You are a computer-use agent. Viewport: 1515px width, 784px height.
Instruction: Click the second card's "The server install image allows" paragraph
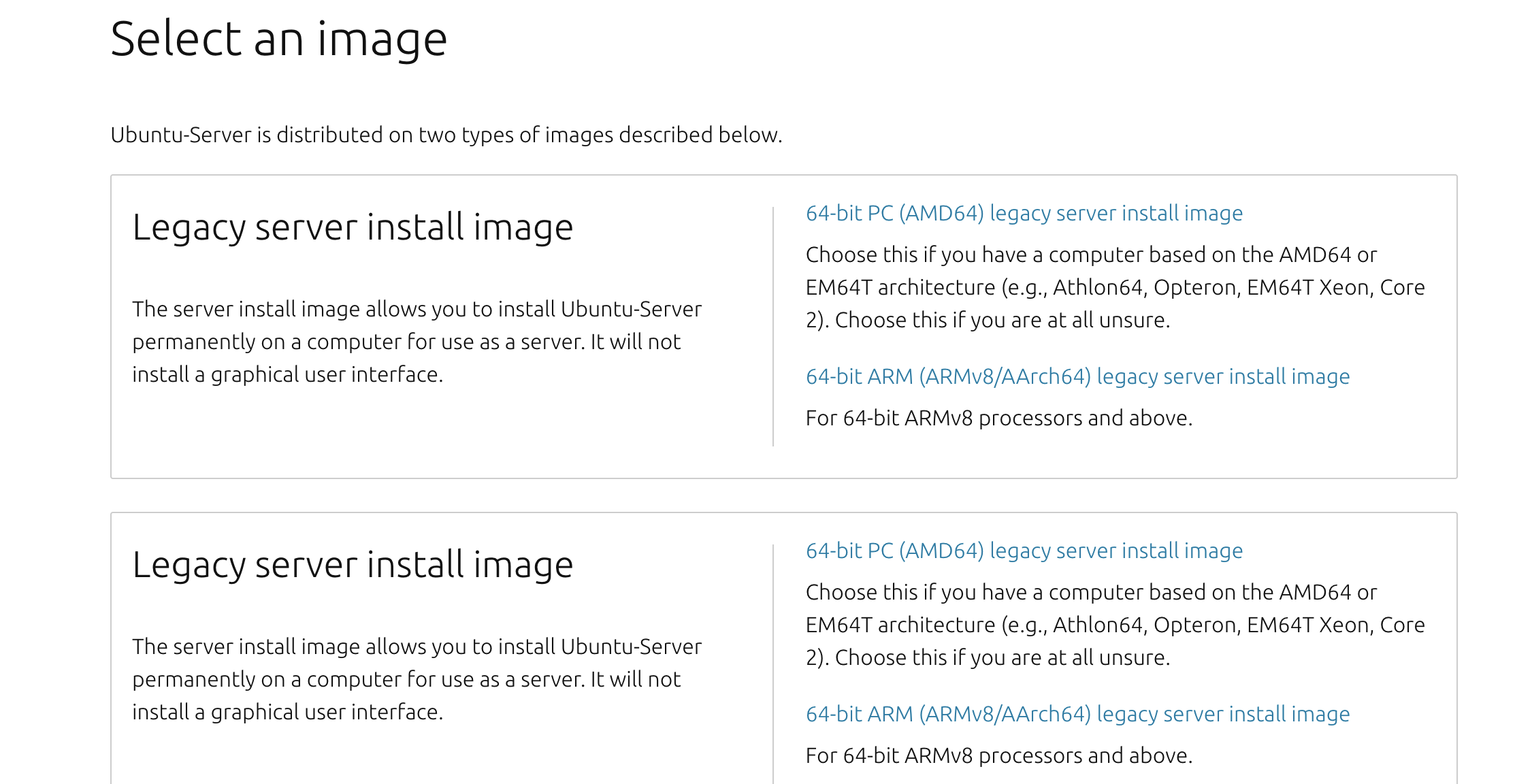417,679
